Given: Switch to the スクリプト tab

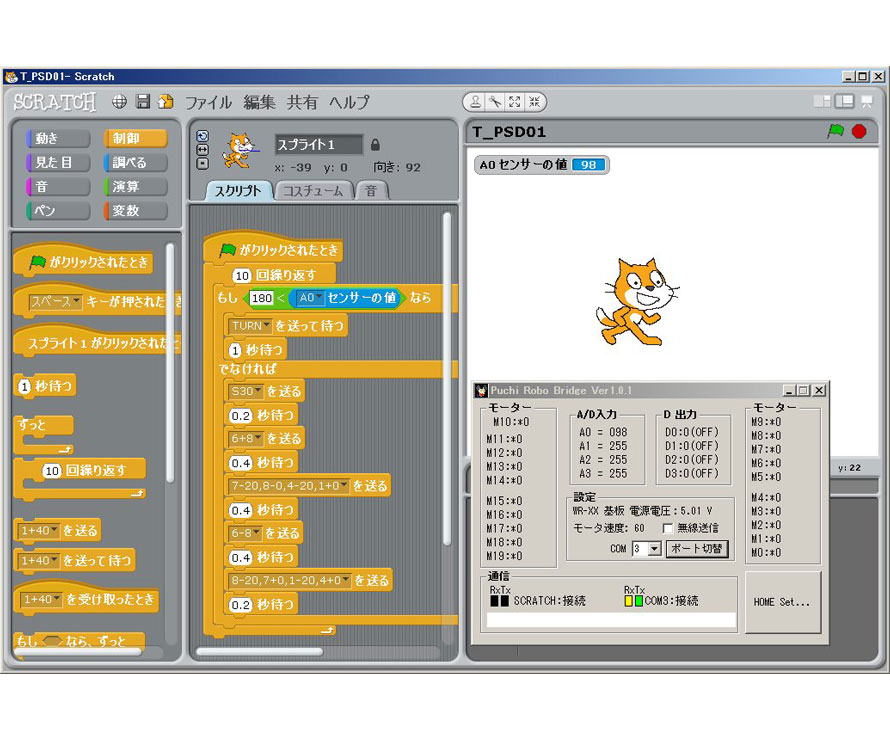Looking at the screenshot, I should pos(239,191).
